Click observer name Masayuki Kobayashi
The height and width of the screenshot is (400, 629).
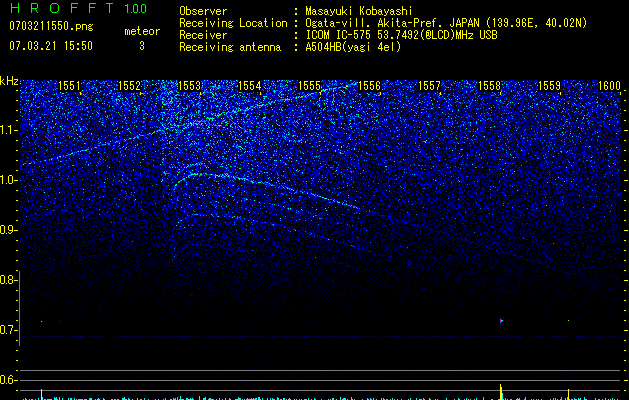click(359, 11)
